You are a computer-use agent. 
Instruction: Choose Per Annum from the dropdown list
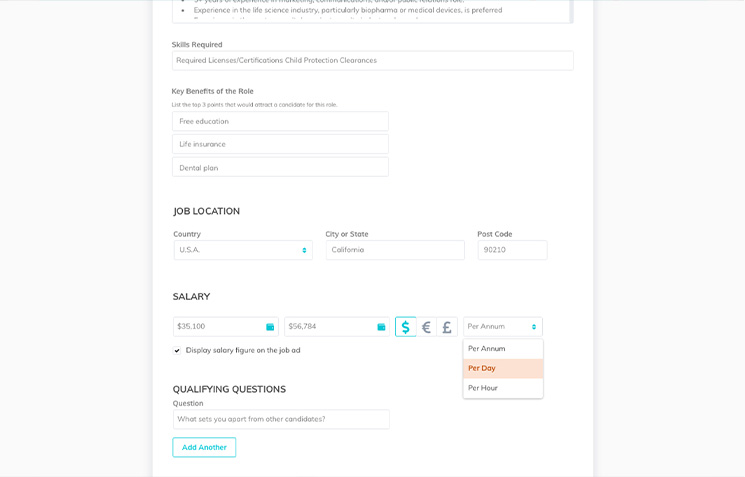click(x=503, y=349)
